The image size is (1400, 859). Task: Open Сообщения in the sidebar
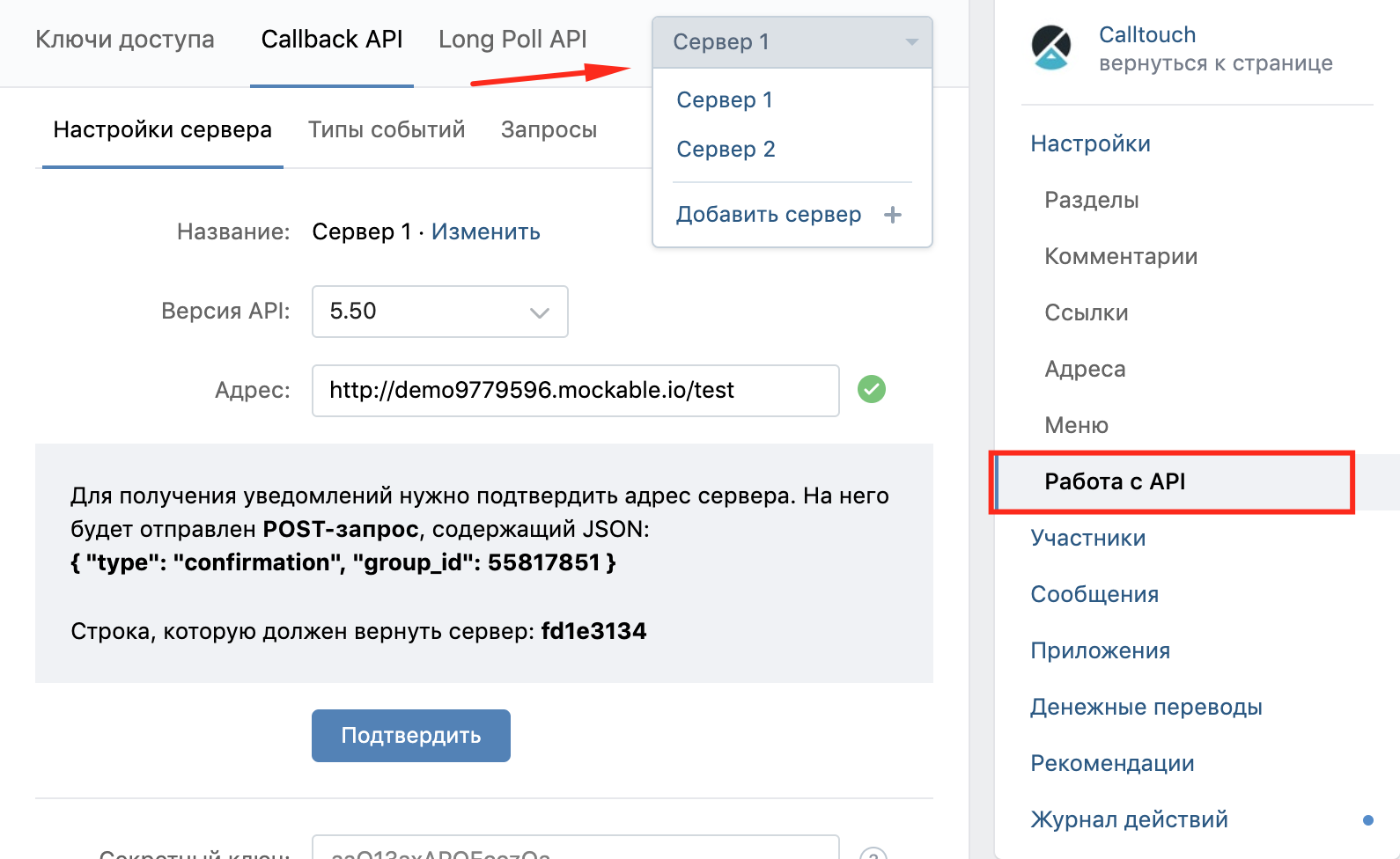pyautogui.click(x=1094, y=595)
